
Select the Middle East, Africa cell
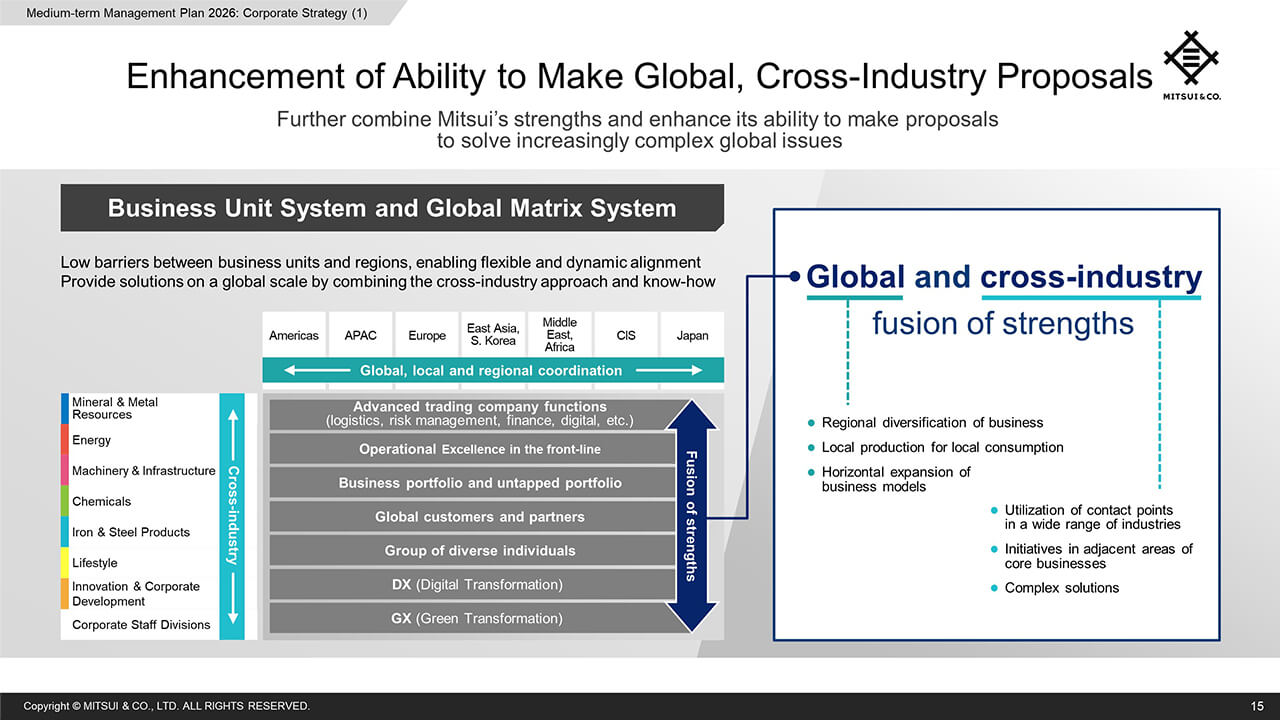559,335
